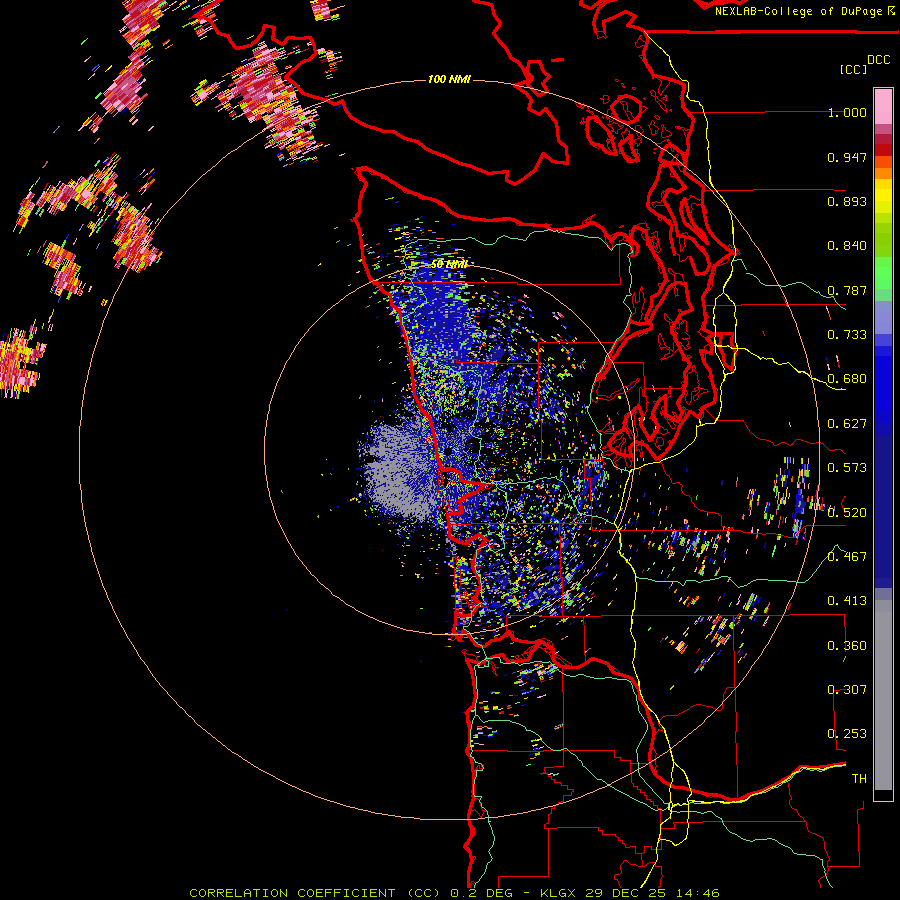The height and width of the screenshot is (900, 900).
Task: Click the 0.253 scale value
Action: [847, 734]
